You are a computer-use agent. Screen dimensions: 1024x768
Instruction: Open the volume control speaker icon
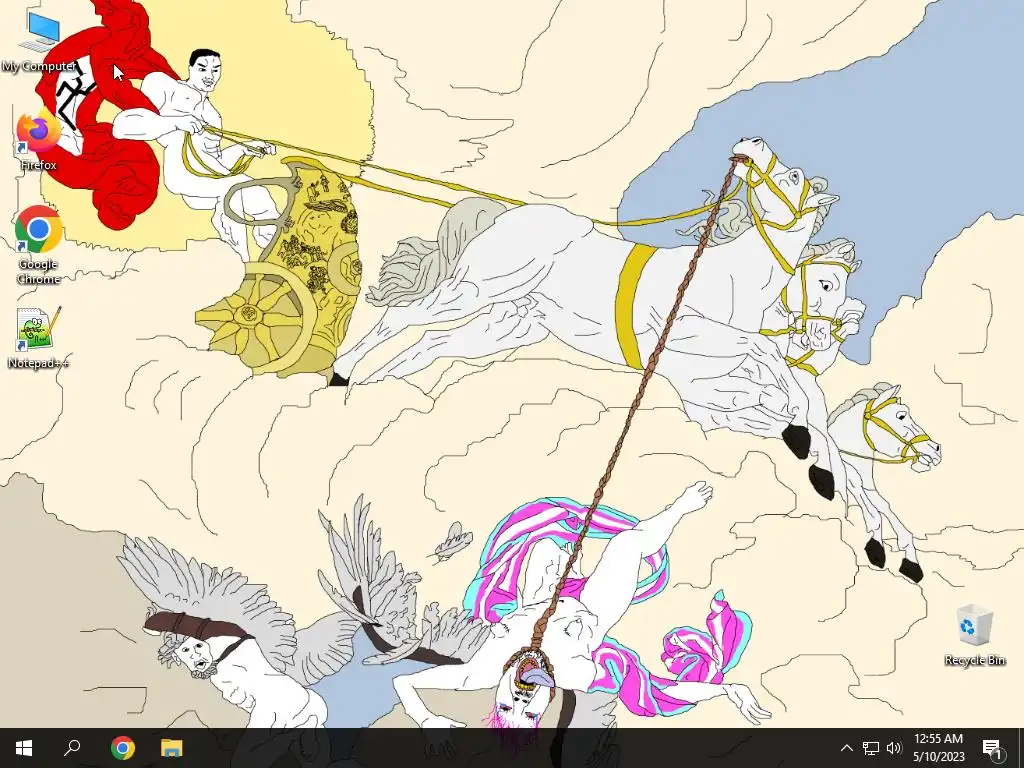[894, 748]
